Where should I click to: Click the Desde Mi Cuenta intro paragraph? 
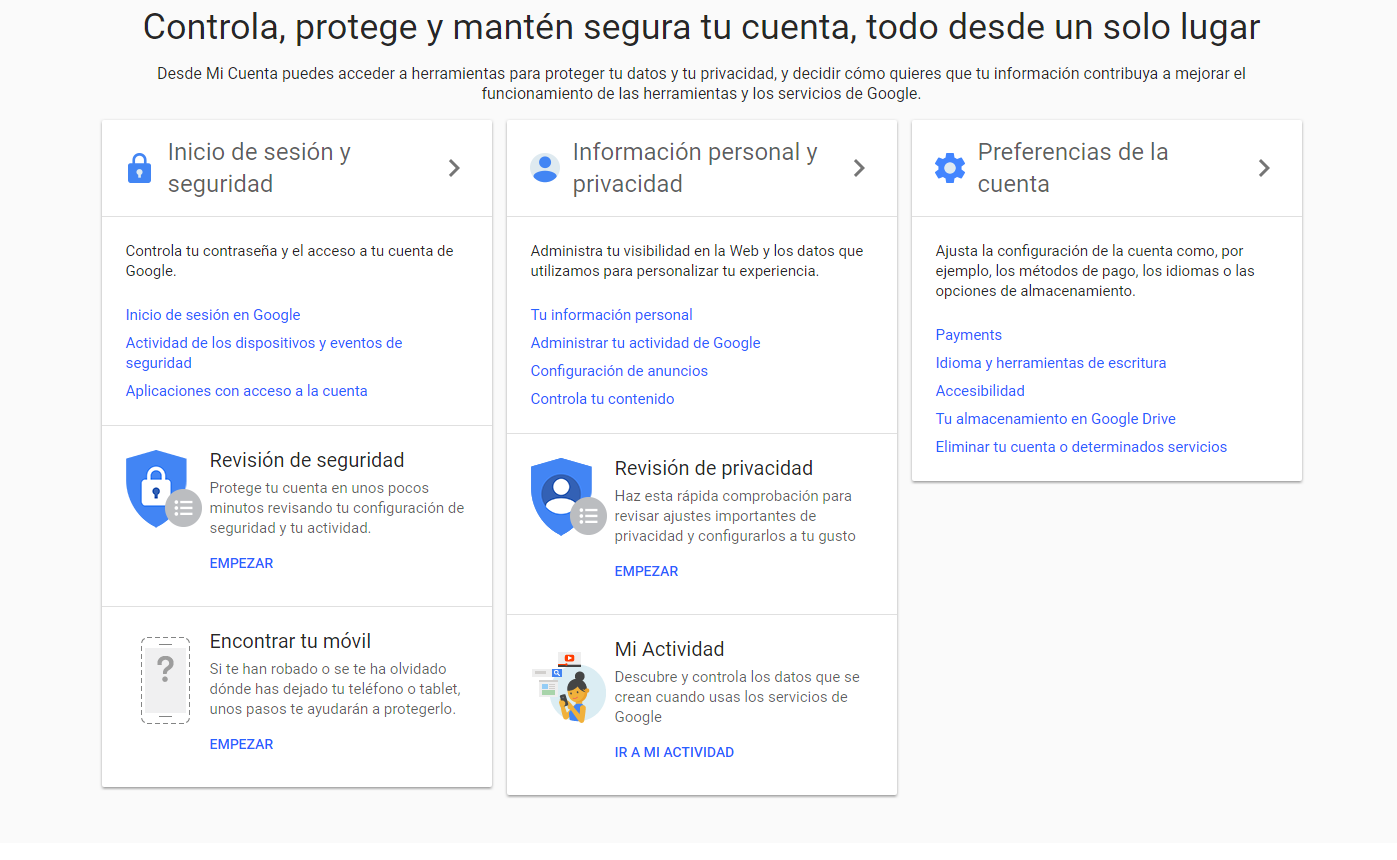(701, 83)
